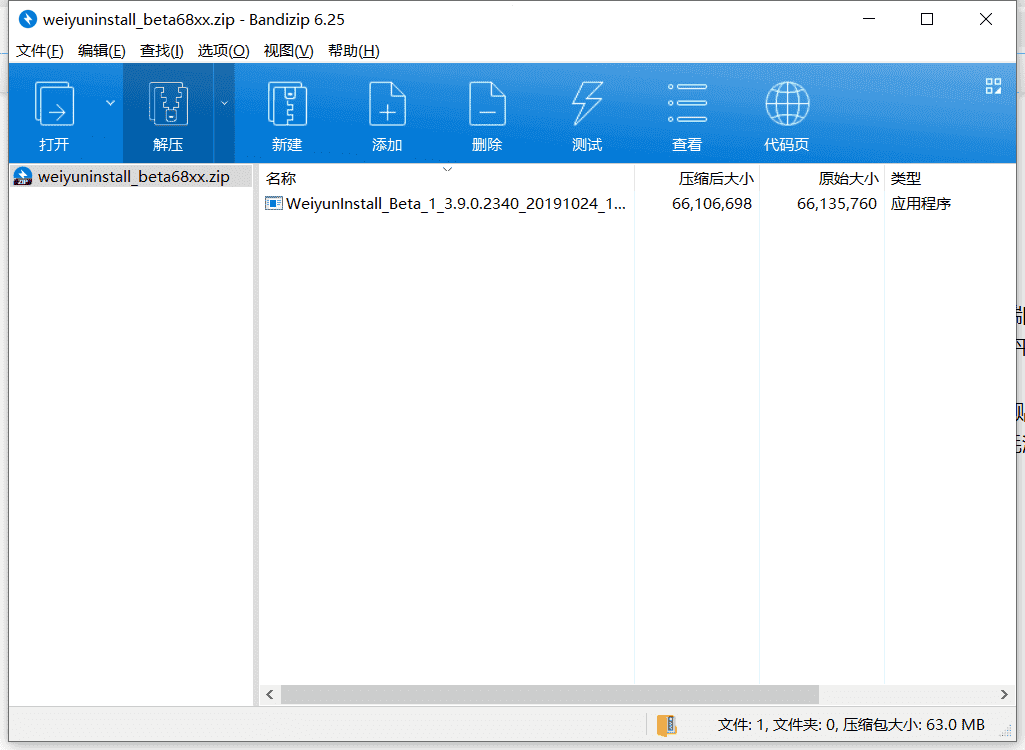Expand the dropdown arrow next to 打开
Screen dimensions: 1025x750
click(110, 103)
